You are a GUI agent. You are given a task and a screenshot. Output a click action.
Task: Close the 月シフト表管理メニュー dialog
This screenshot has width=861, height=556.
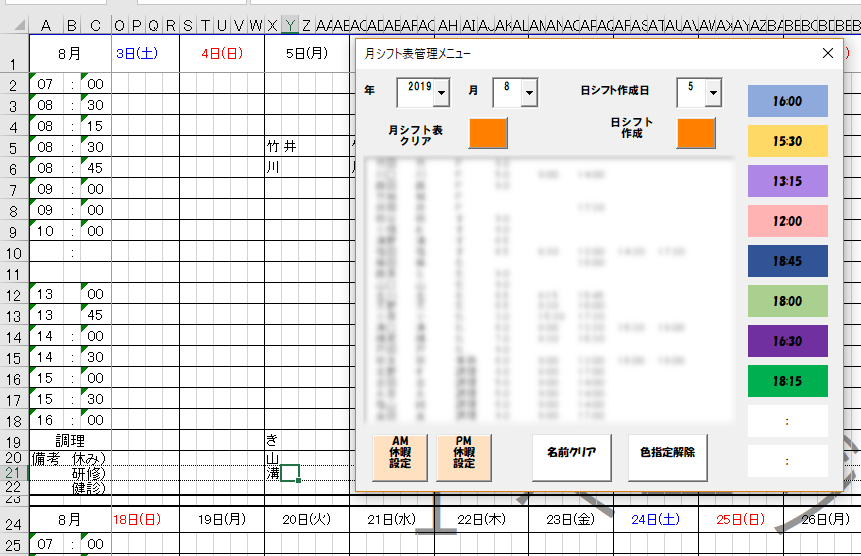pyautogui.click(x=828, y=53)
